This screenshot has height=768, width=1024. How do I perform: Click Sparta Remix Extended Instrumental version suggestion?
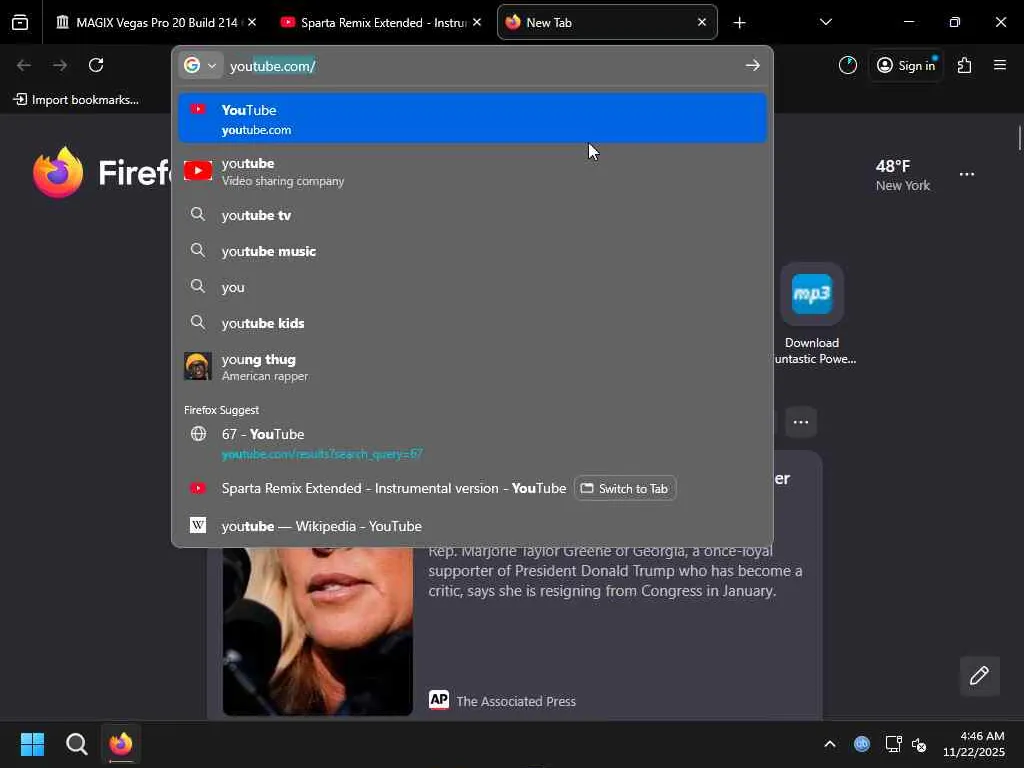[x=393, y=488]
